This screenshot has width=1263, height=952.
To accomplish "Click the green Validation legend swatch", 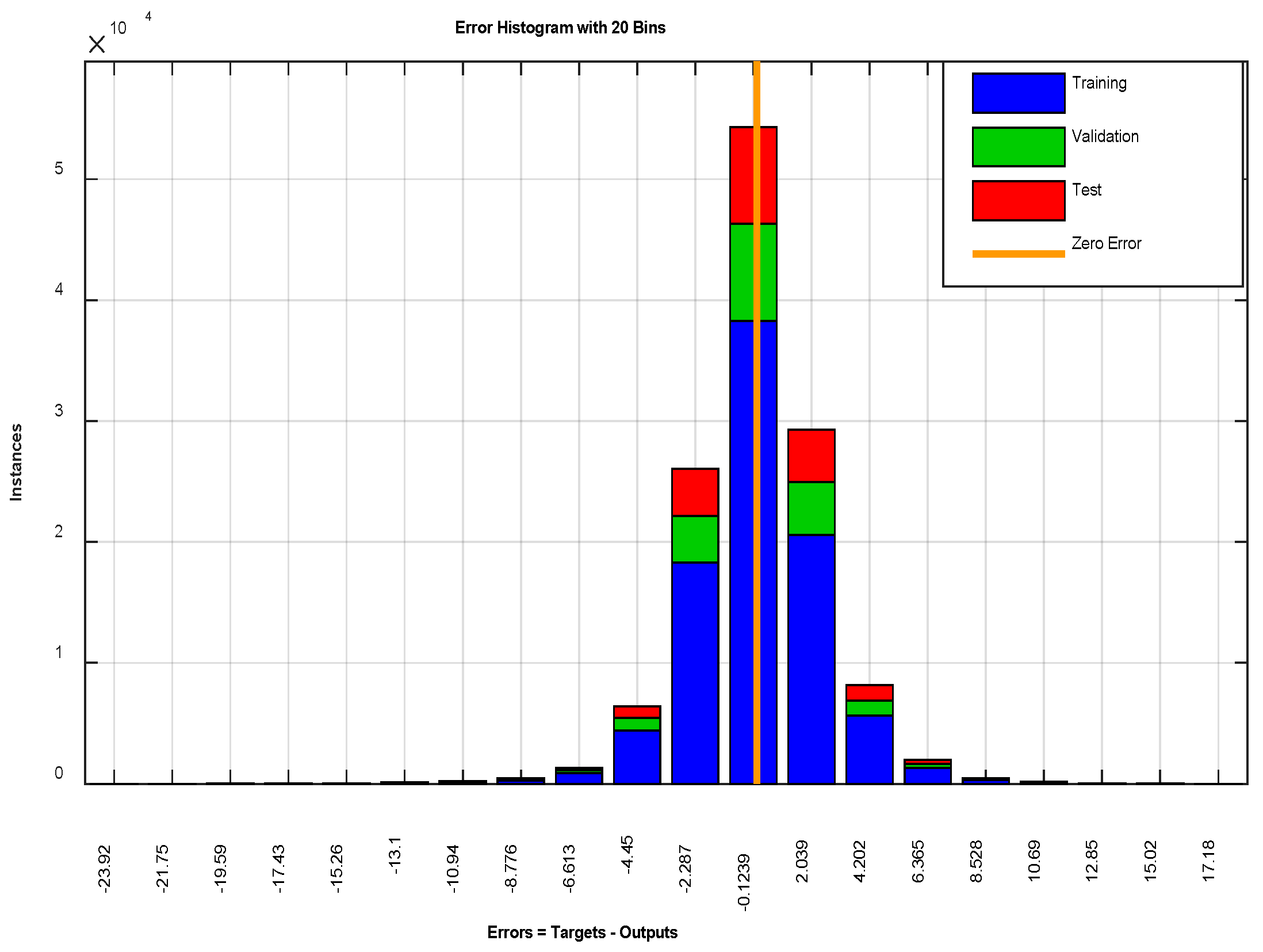I will pos(1018,147).
